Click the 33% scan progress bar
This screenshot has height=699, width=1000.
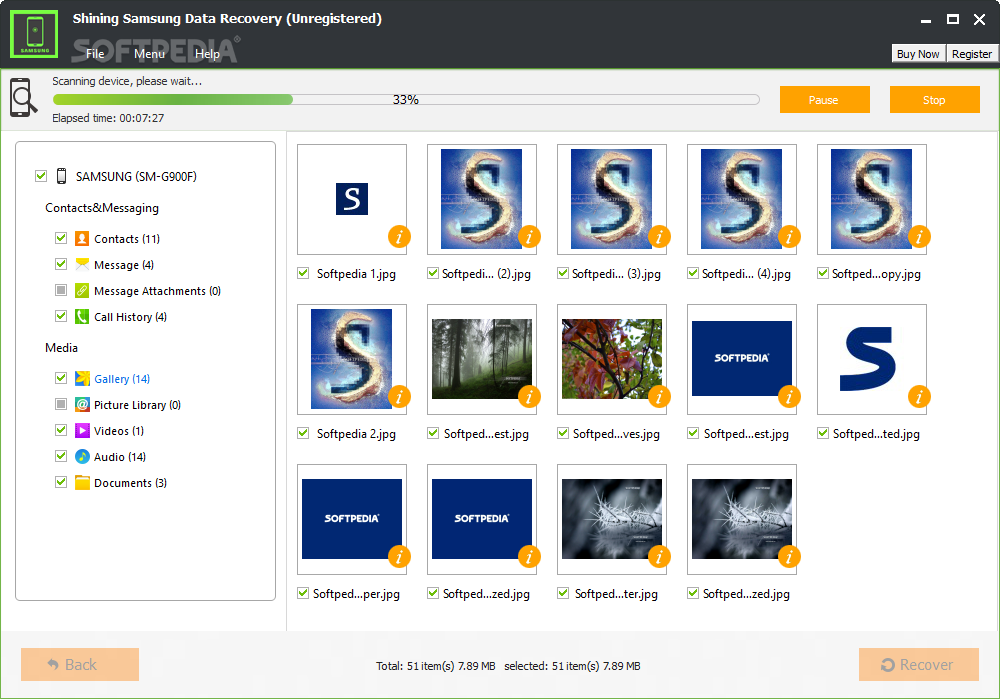pos(406,99)
